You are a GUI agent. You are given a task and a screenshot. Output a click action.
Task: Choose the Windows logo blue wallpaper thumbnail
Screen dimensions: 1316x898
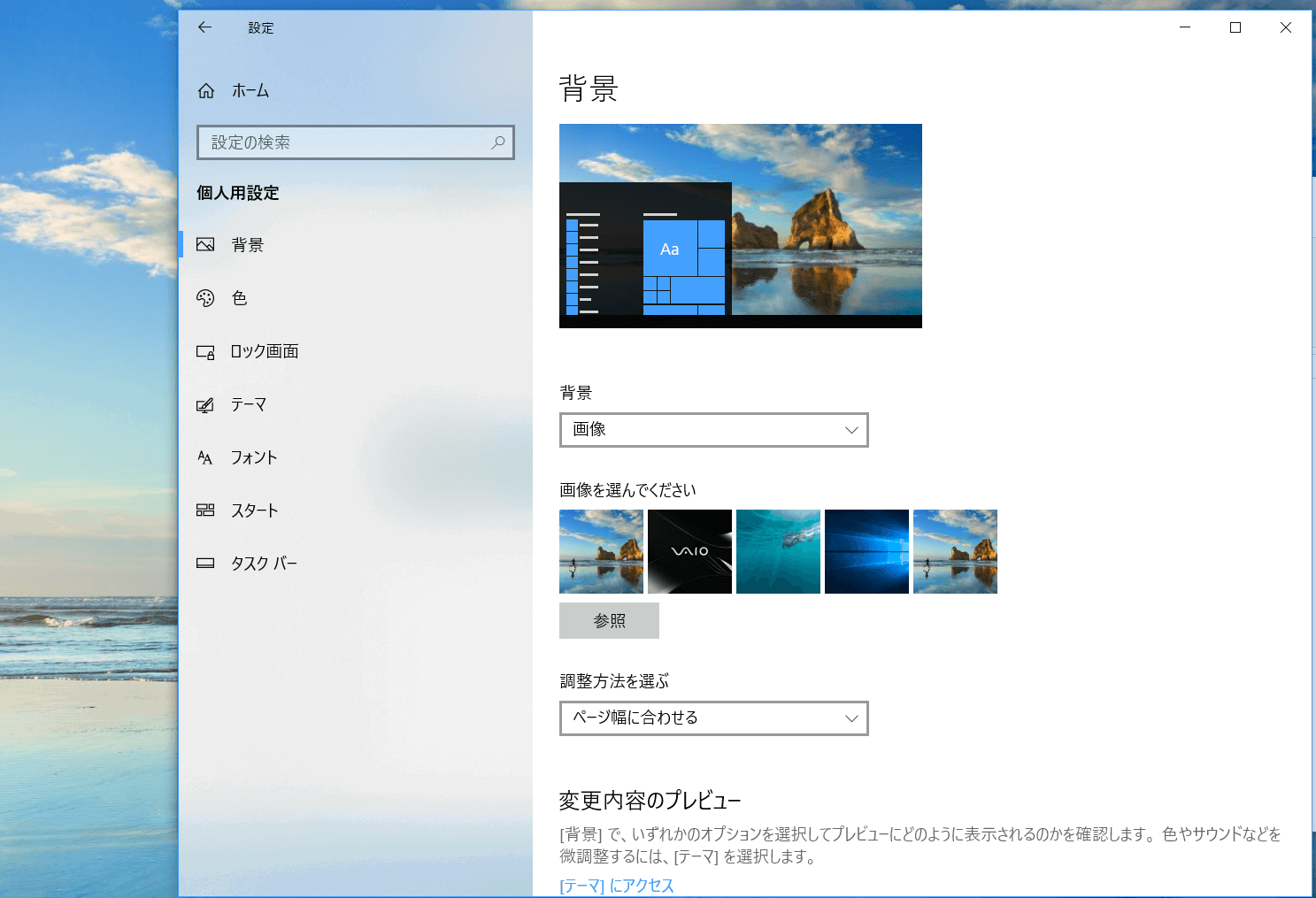click(866, 551)
